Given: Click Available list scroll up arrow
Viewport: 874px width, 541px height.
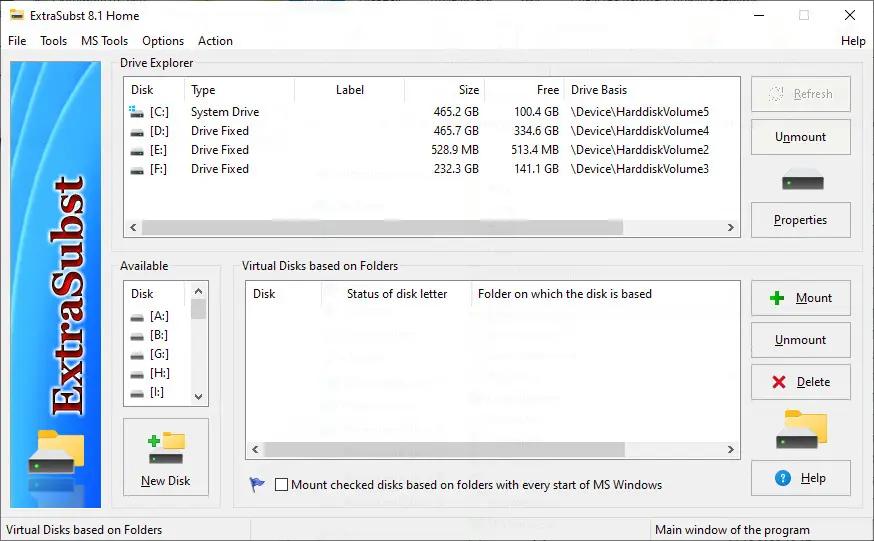Looking at the screenshot, I should 198,291.
